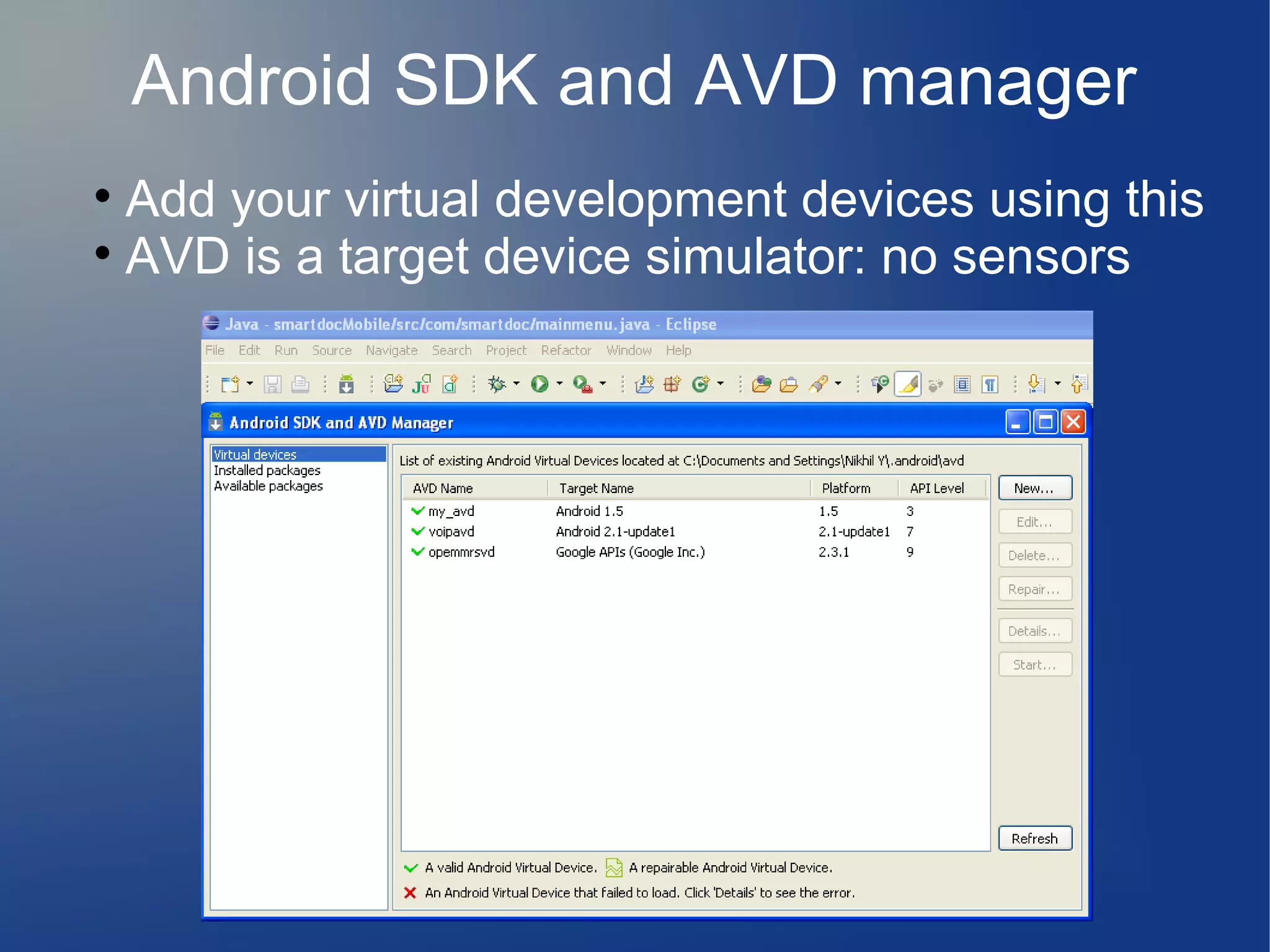Select Virtual devices in left panel
The width and height of the screenshot is (1270, 952).
(298, 454)
